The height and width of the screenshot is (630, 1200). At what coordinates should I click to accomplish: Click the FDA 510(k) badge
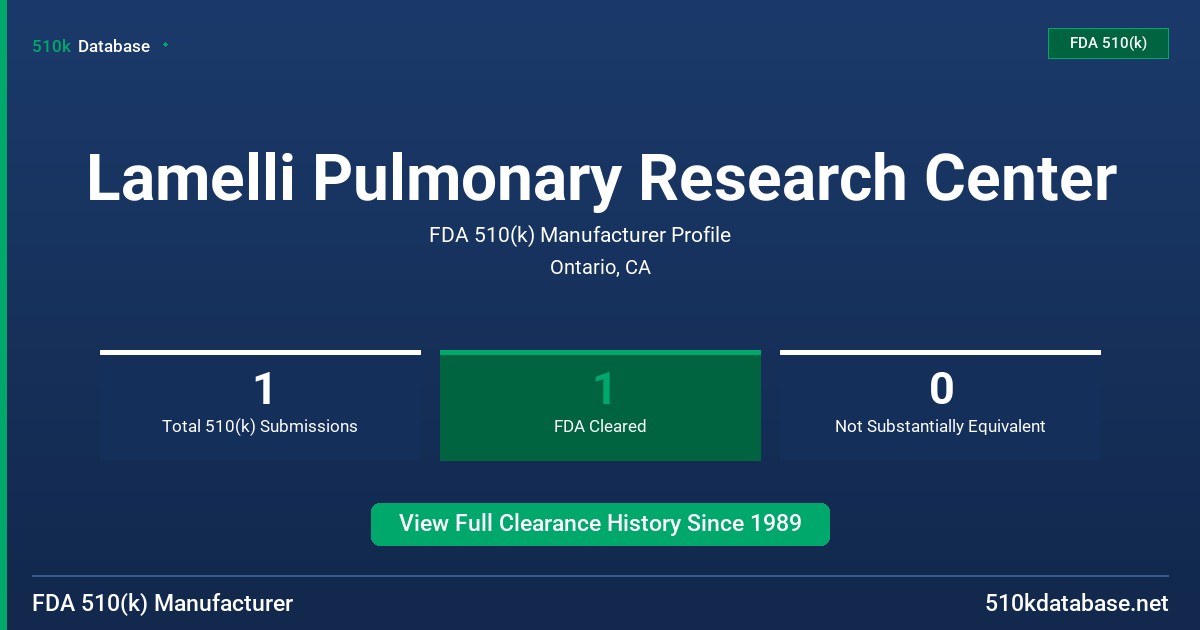coord(1108,43)
